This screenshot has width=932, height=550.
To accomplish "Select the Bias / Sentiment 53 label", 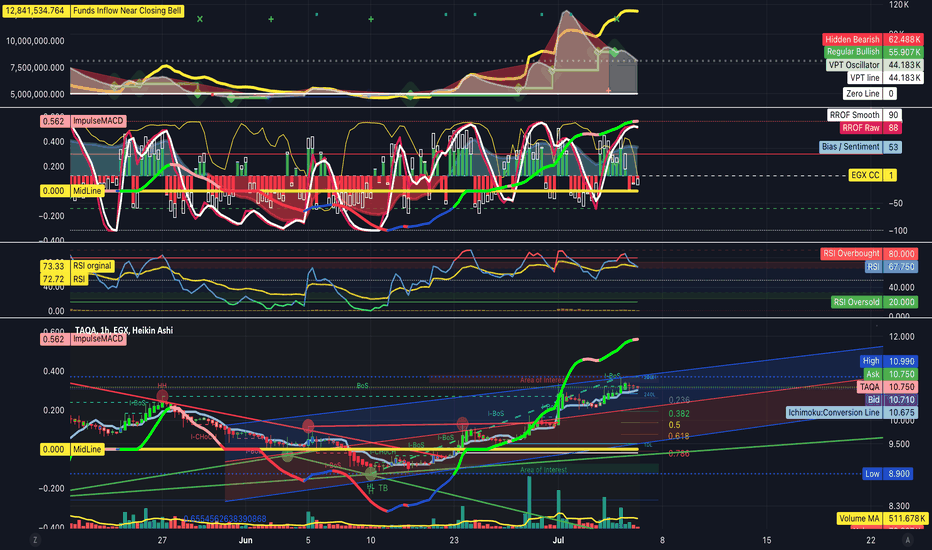I will (860, 147).
